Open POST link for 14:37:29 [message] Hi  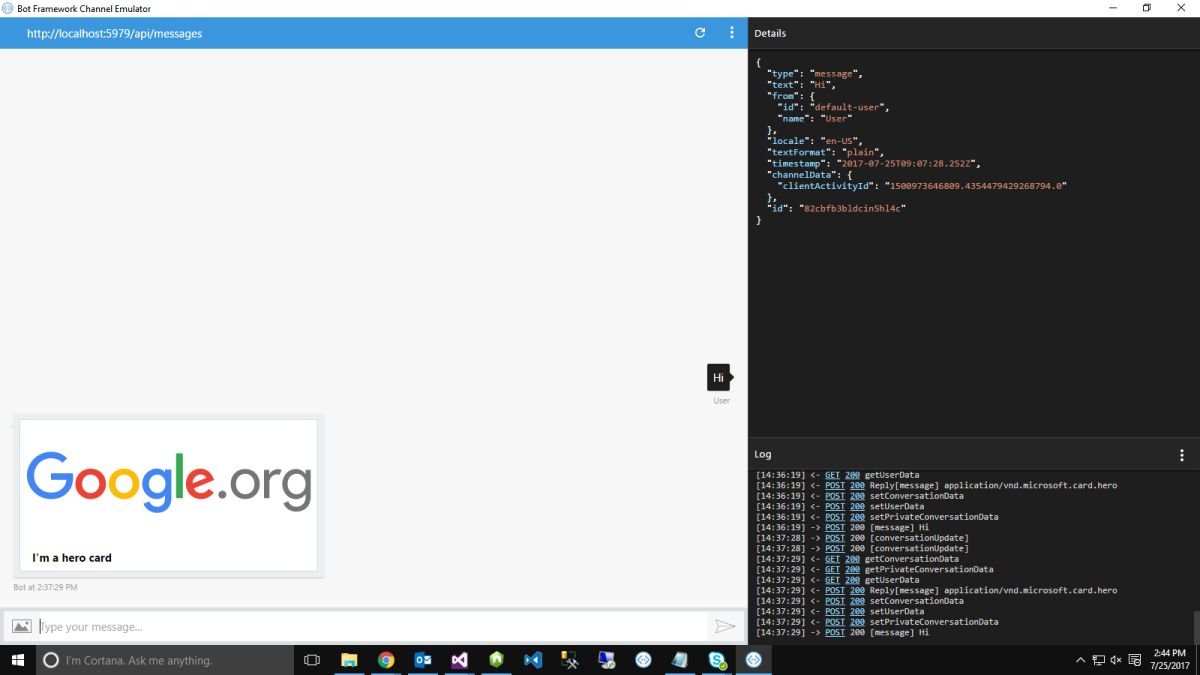click(835, 632)
